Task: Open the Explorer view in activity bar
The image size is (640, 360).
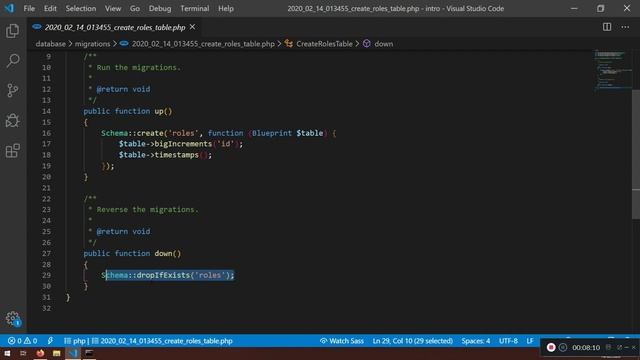Action: 13,31
